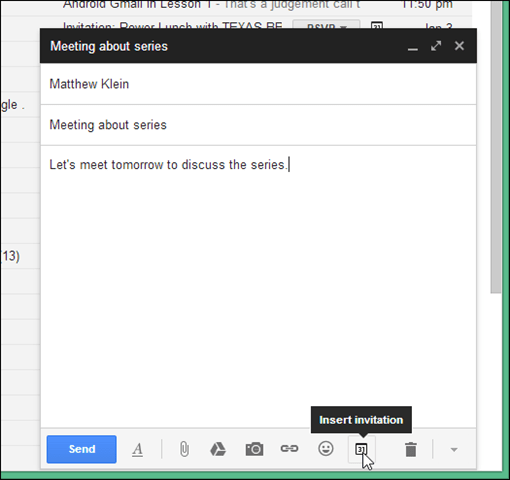The image size is (510, 480).
Task: Insert files using Google Drive icon
Action: pyautogui.click(x=218, y=449)
